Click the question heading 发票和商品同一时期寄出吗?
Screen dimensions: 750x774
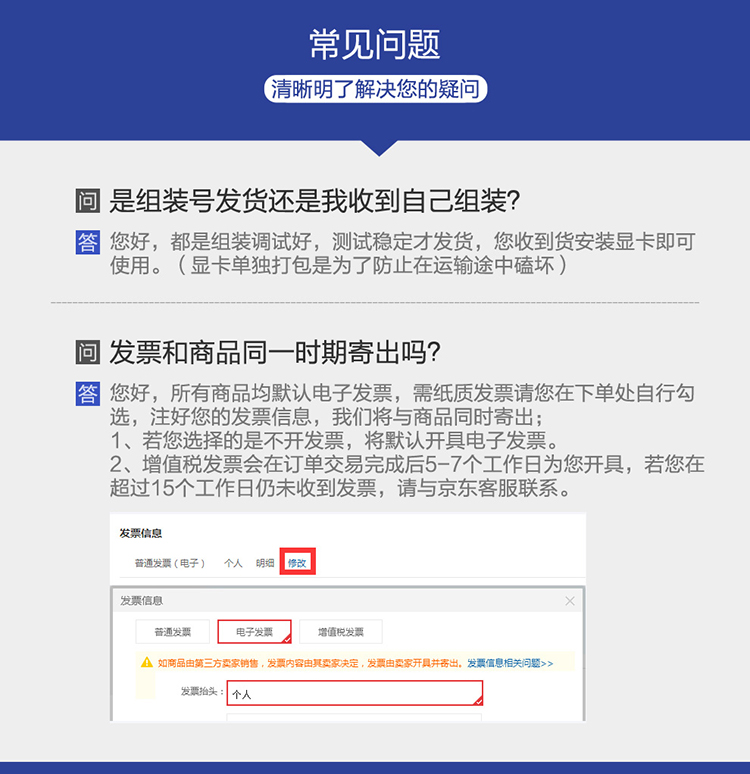275,352
